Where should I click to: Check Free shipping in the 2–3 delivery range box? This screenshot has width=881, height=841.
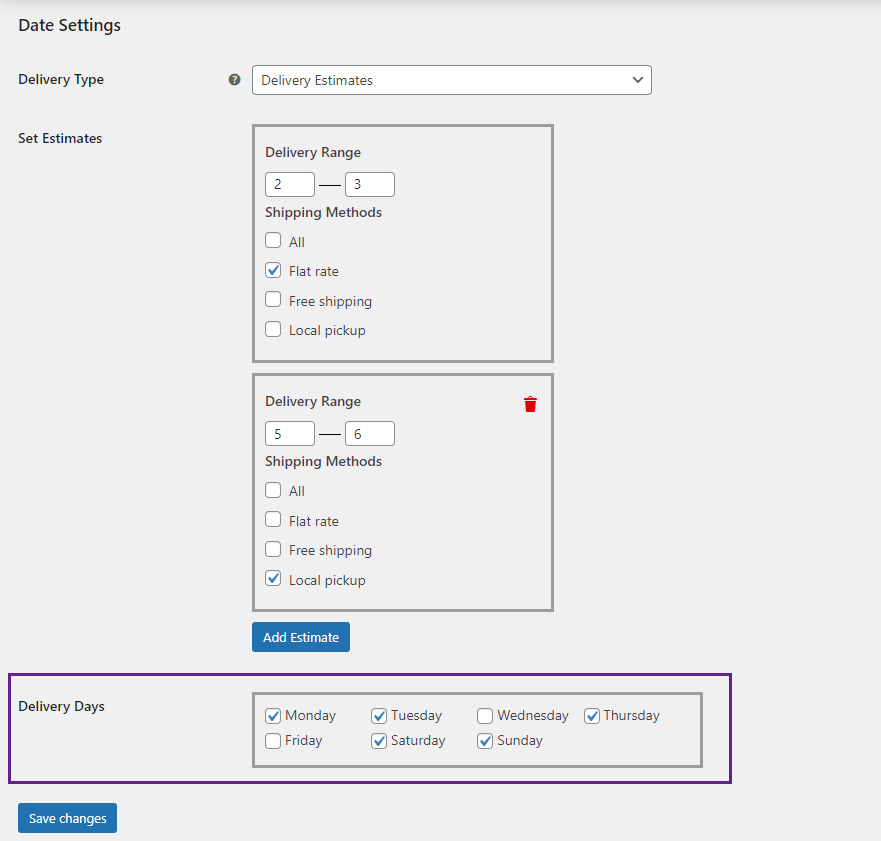(x=273, y=299)
